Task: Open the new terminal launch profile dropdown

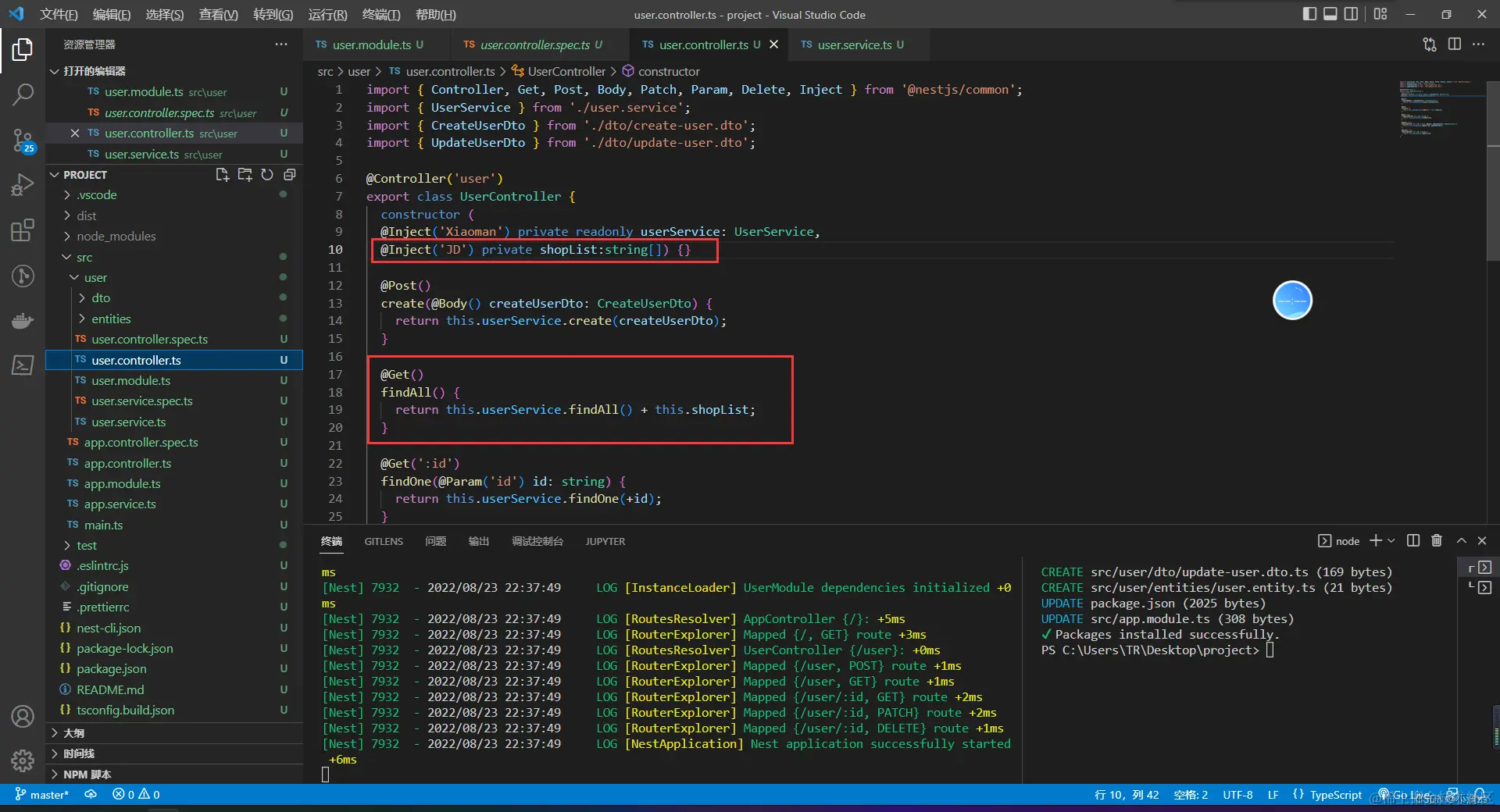Action: pos(1391,540)
